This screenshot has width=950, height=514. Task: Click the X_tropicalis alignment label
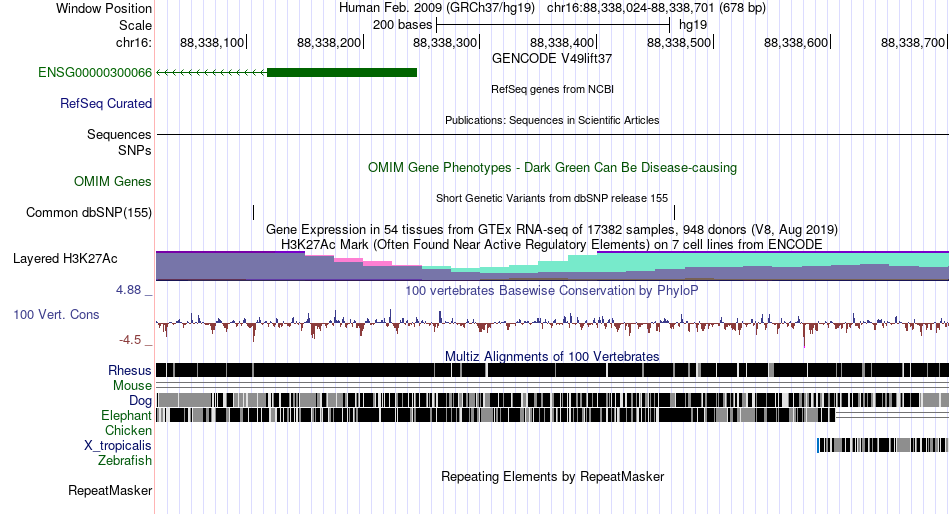(118, 446)
